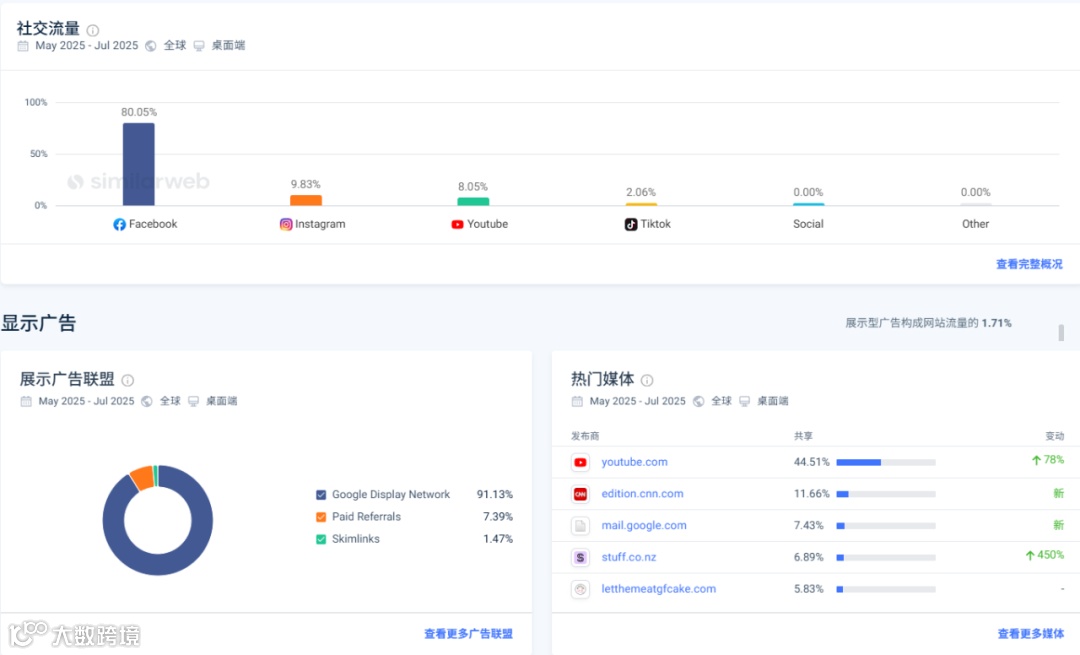The height and width of the screenshot is (655, 1080).
Task: Click the Other label on chart axis
Action: [975, 225]
